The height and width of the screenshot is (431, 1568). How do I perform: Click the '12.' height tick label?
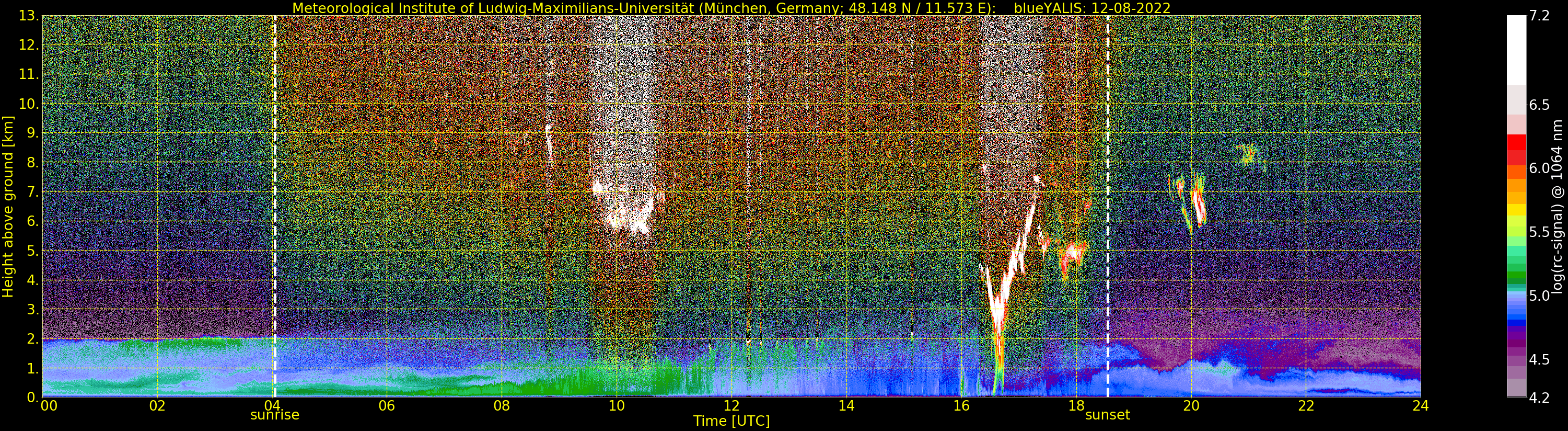tap(29, 45)
